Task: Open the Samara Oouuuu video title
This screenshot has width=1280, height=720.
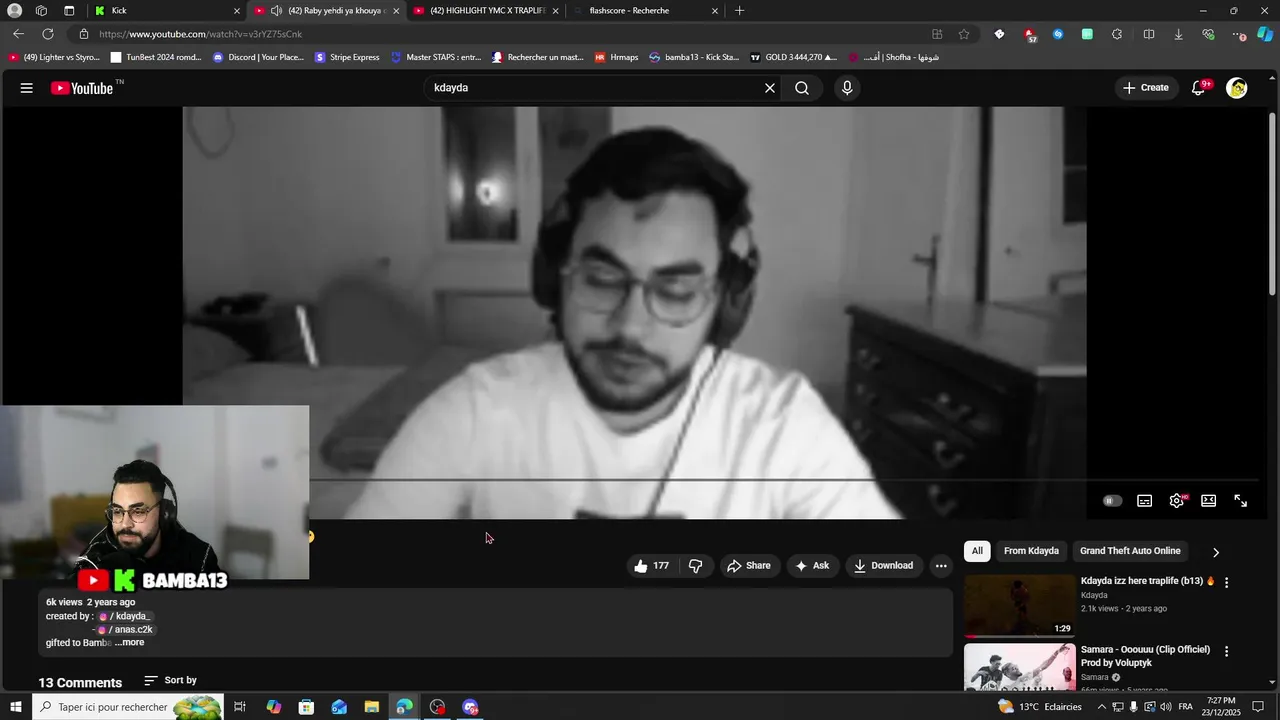Action: [1146, 656]
